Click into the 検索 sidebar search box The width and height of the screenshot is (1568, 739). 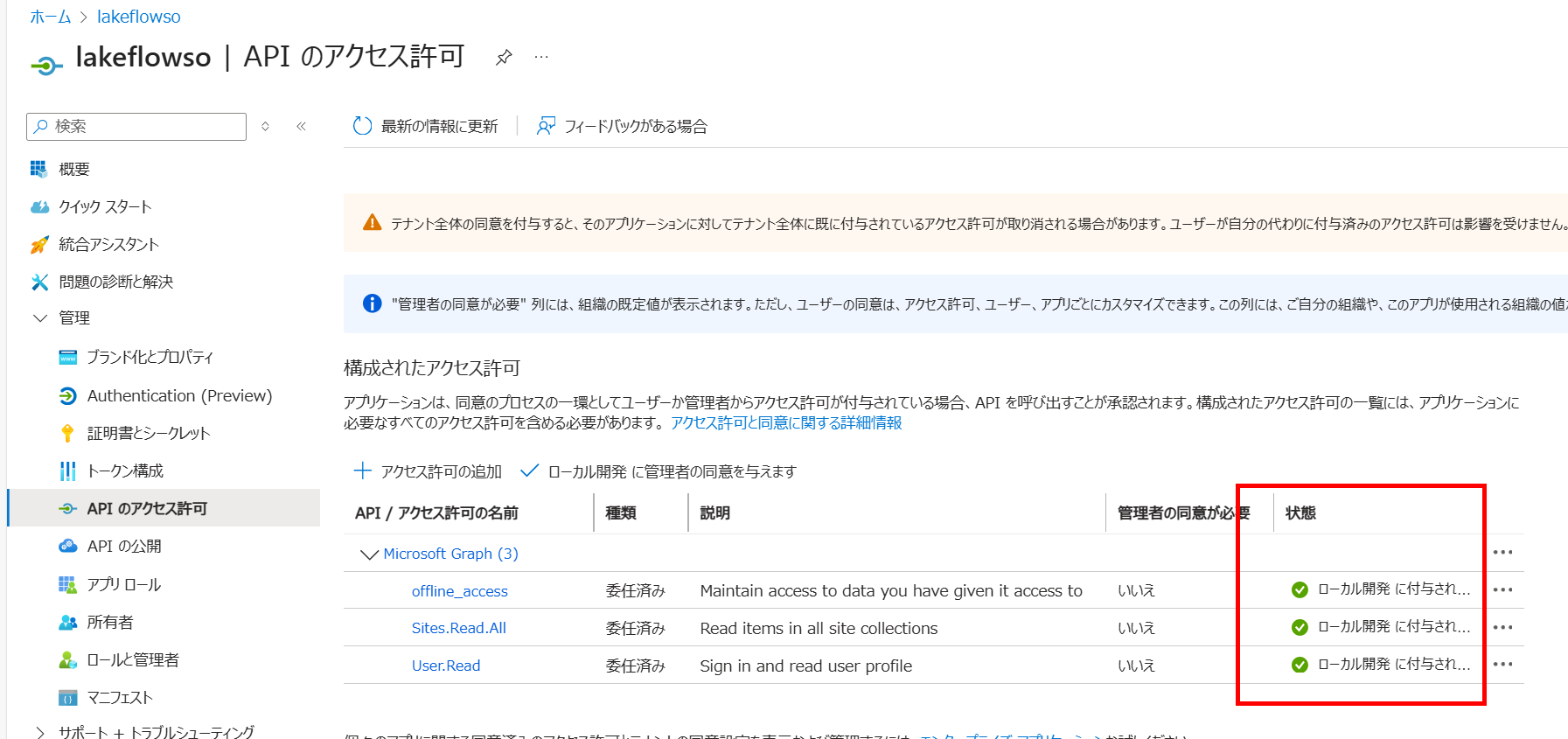pyautogui.click(x=136, y=126)
